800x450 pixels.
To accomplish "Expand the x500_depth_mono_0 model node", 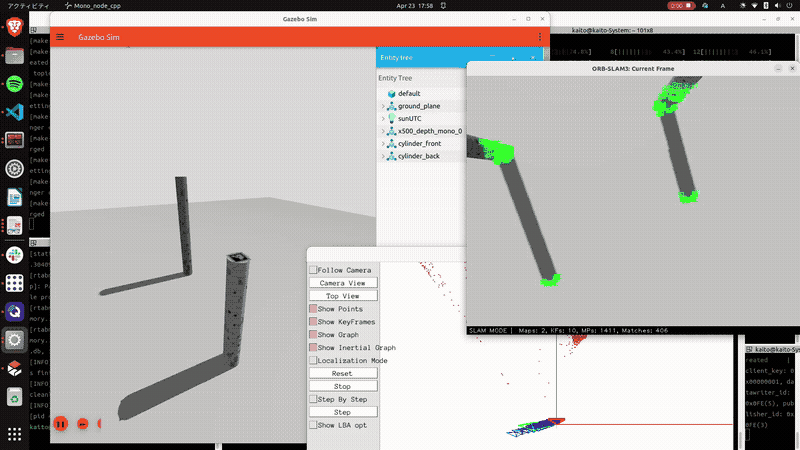I will pos(383,131).
